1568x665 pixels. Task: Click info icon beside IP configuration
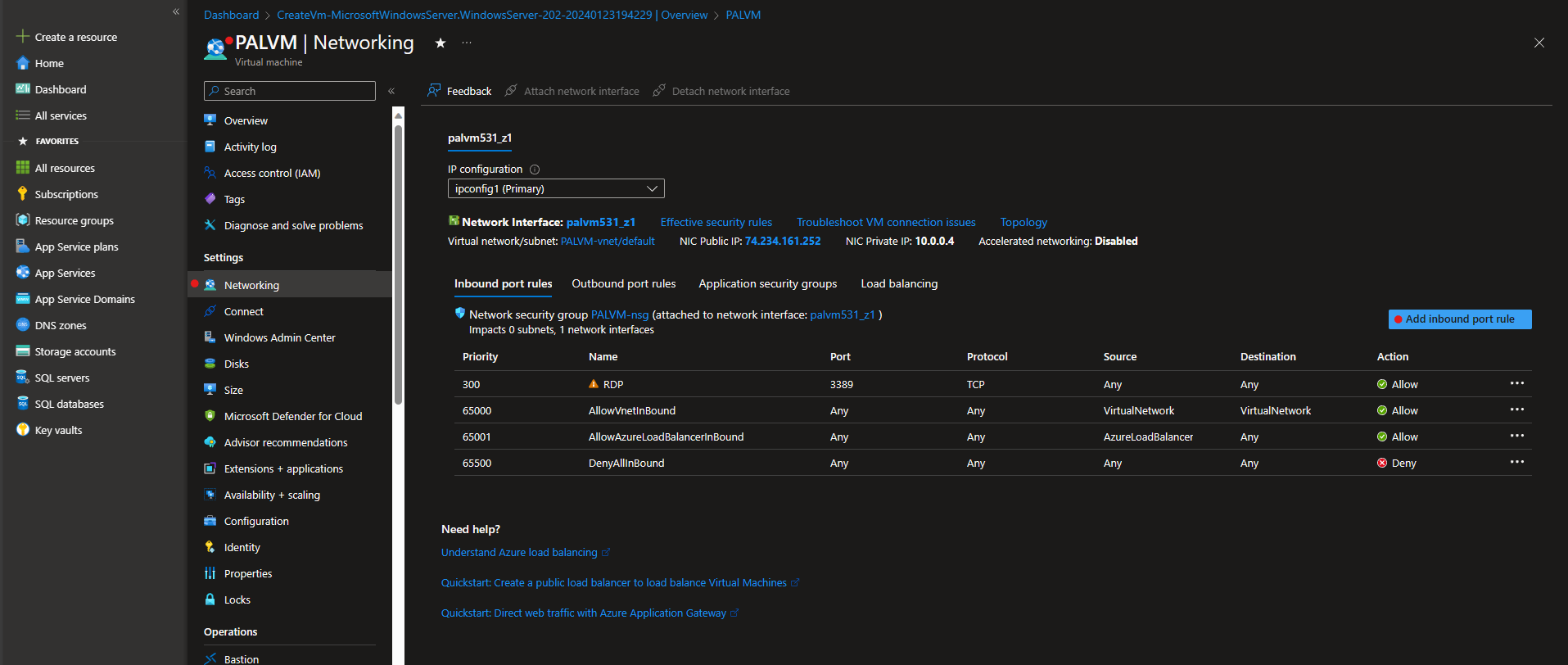(535, 170)
